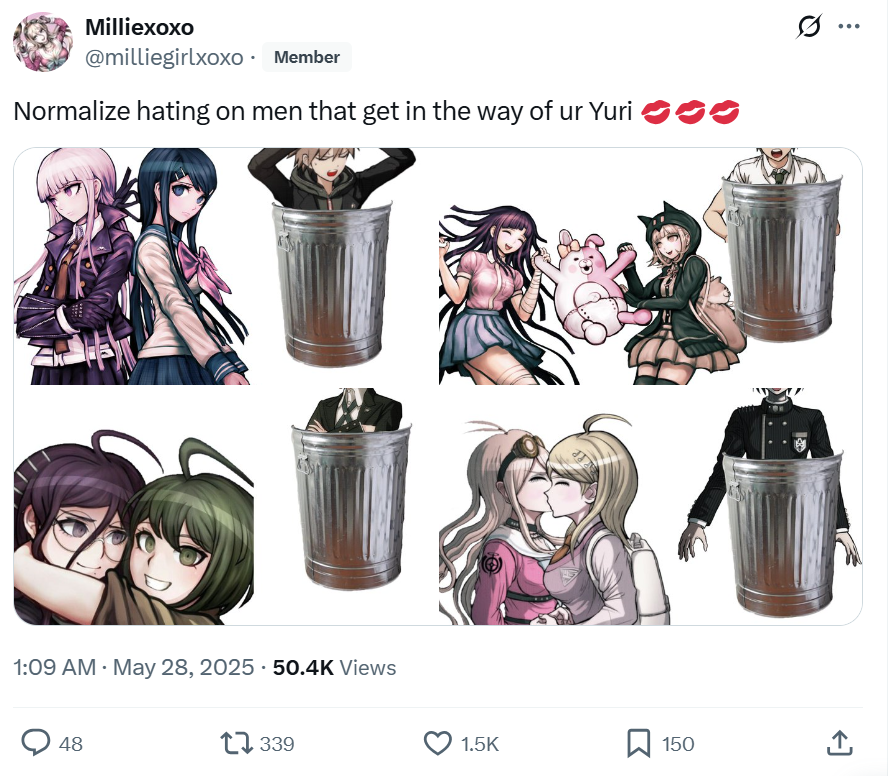Click the Milliexoxo display name
888x776 pixels.
point(139,27)
